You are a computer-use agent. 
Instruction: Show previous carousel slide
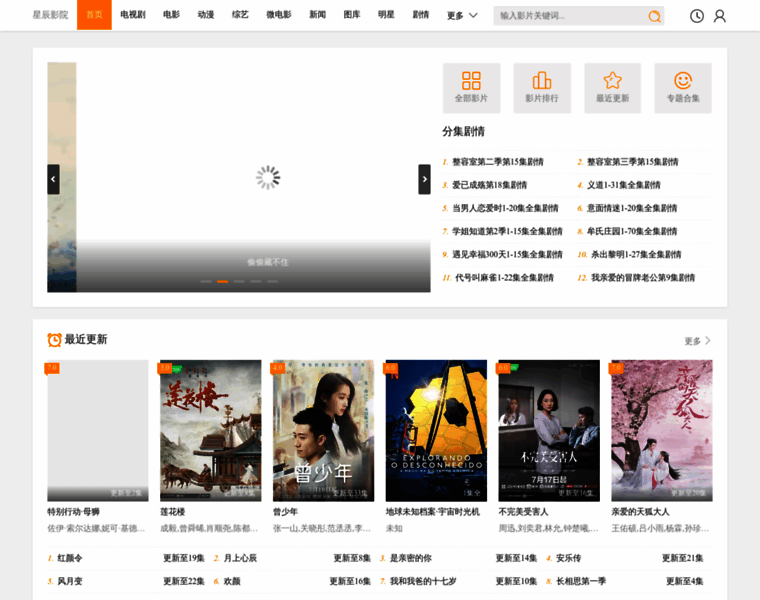53,179
